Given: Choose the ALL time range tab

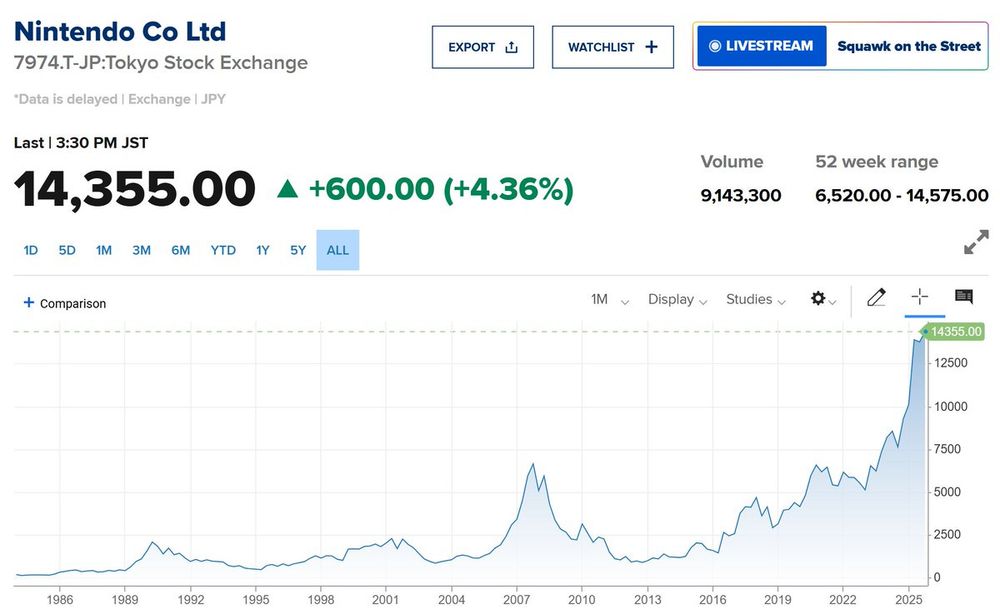Looking at the screenshot, I should [x=337, y=250].
